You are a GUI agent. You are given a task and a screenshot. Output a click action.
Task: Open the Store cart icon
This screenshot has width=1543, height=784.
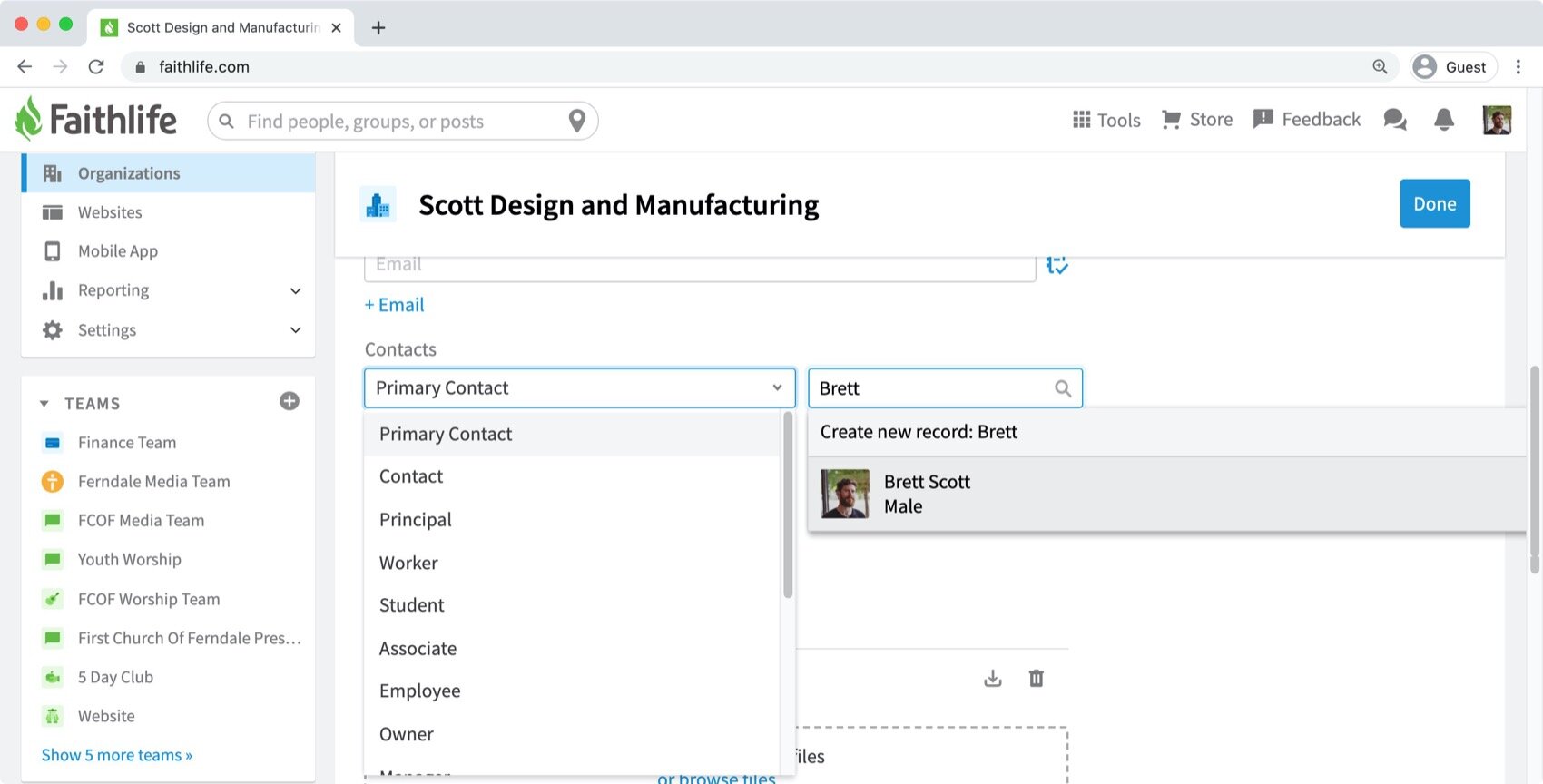(1171, 120)
